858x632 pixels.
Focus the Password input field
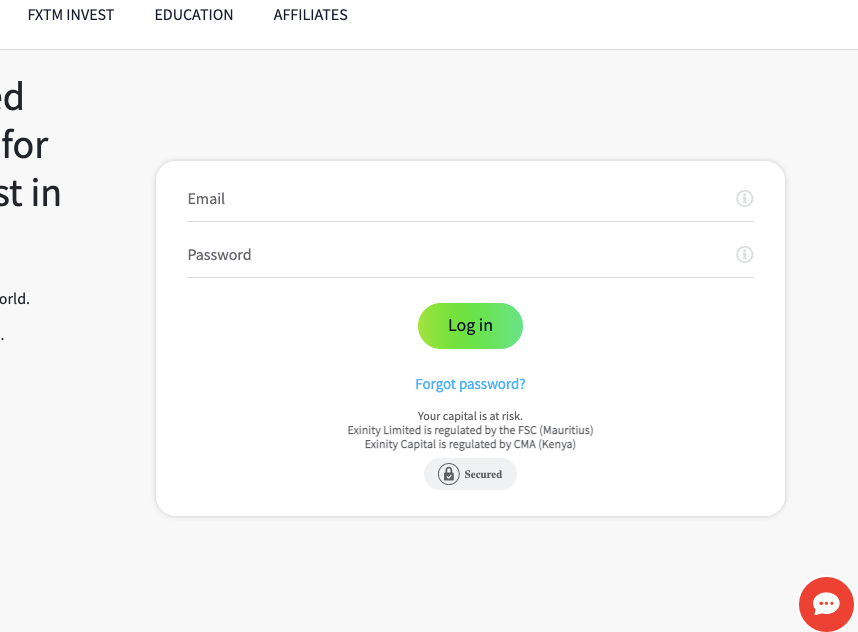(x=470, y=255)
